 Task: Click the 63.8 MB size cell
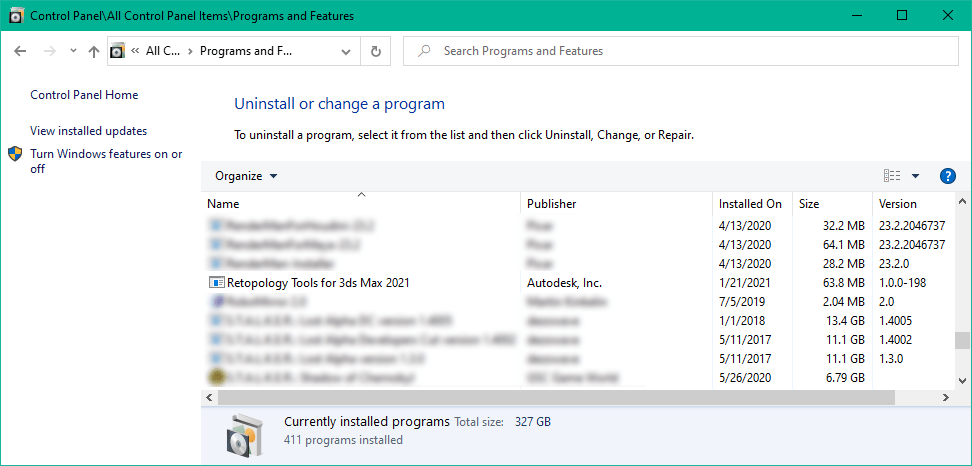point(842,283)
